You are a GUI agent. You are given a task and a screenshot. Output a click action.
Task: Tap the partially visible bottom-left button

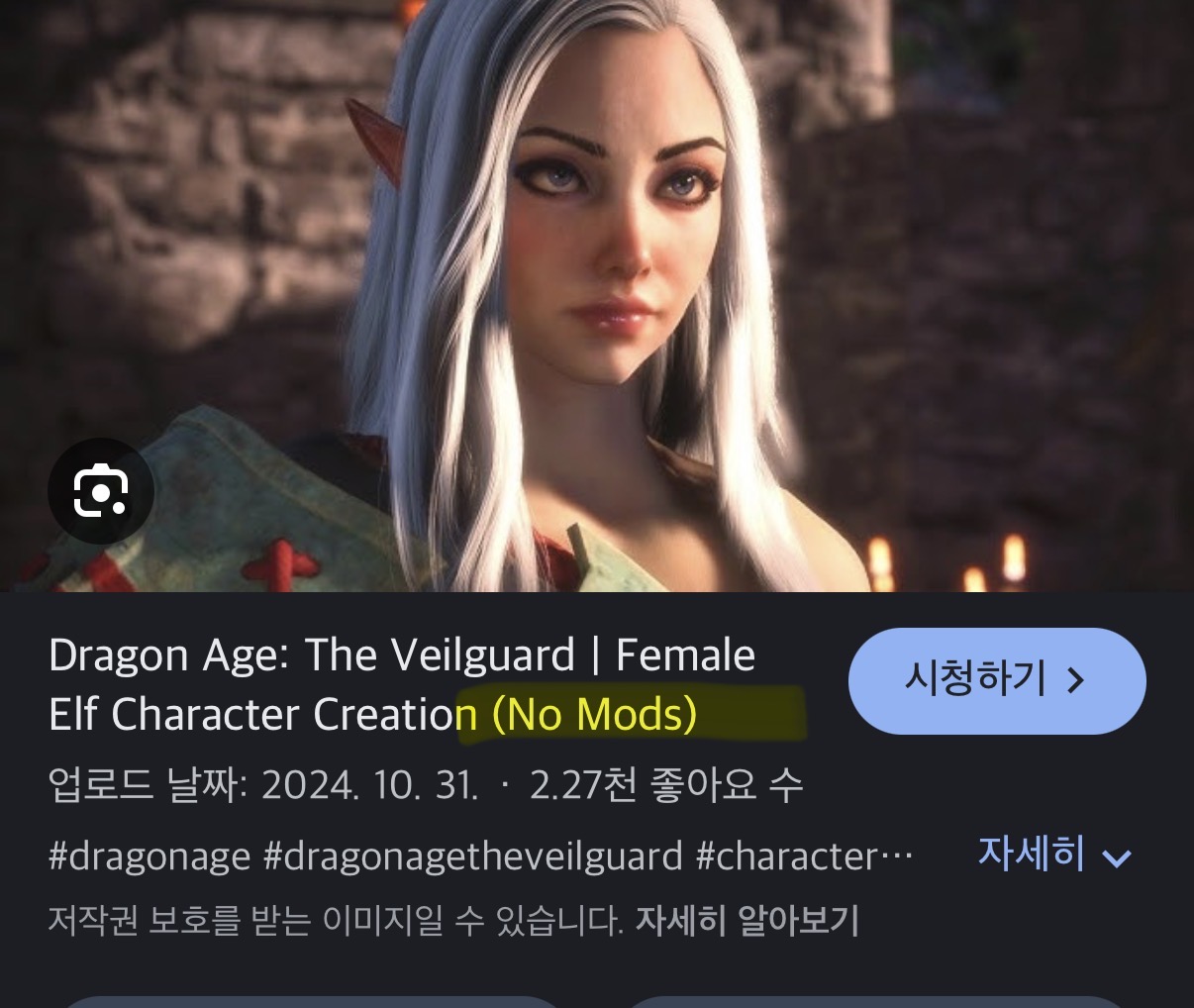tap(310, 1001)
